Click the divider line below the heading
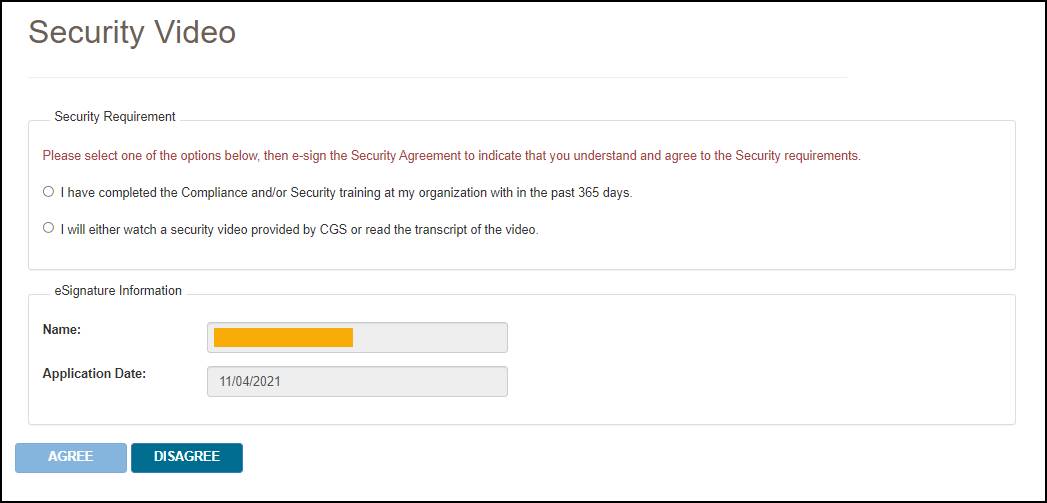 [x=437, y=77]
